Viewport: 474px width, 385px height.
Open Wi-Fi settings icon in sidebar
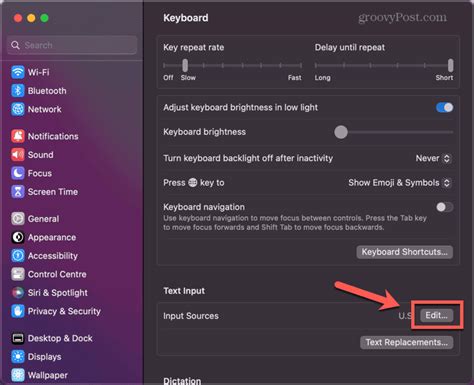click(18, 72)
